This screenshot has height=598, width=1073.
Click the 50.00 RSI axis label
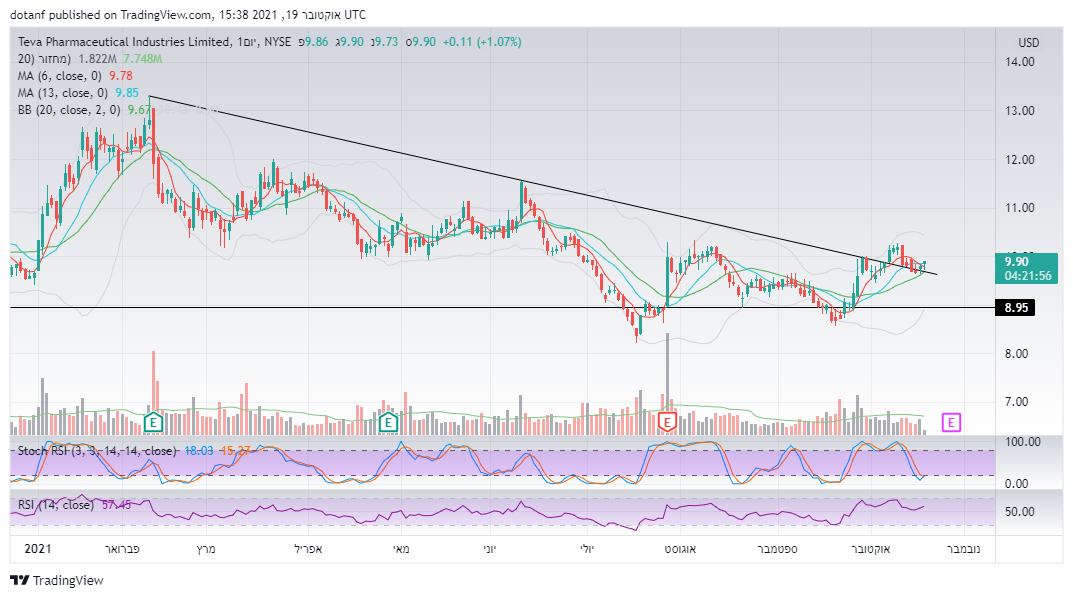tap(1020, 512)
